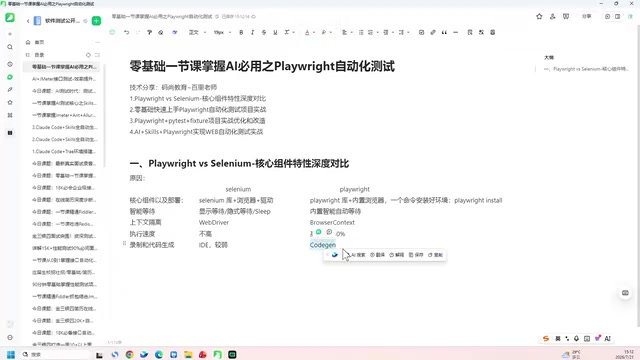Viewport: 640px width, 360px height.
Task: Click explain in the selection popup
Action: click(397, 255)
